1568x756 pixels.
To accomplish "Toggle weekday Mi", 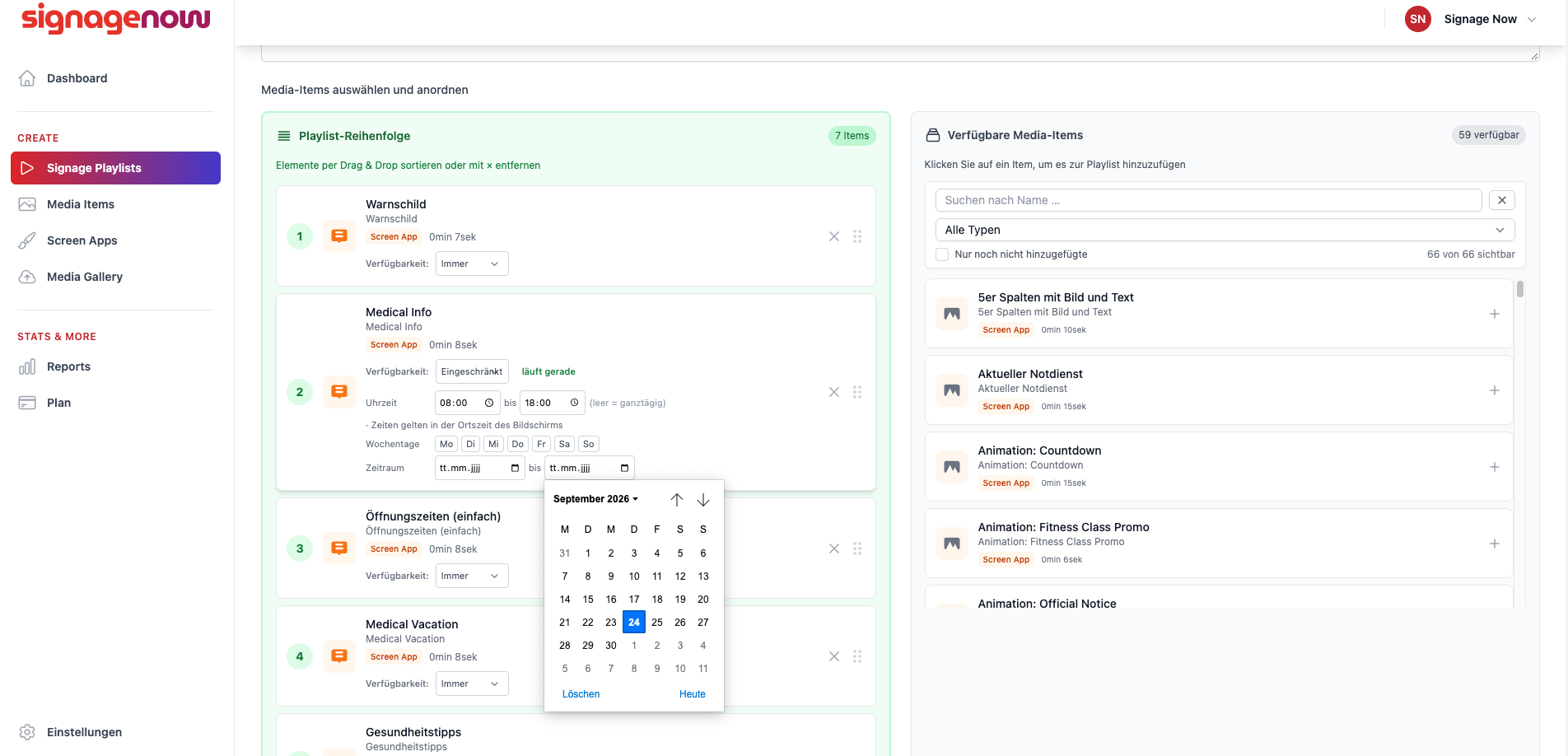I will pos(493,444).
